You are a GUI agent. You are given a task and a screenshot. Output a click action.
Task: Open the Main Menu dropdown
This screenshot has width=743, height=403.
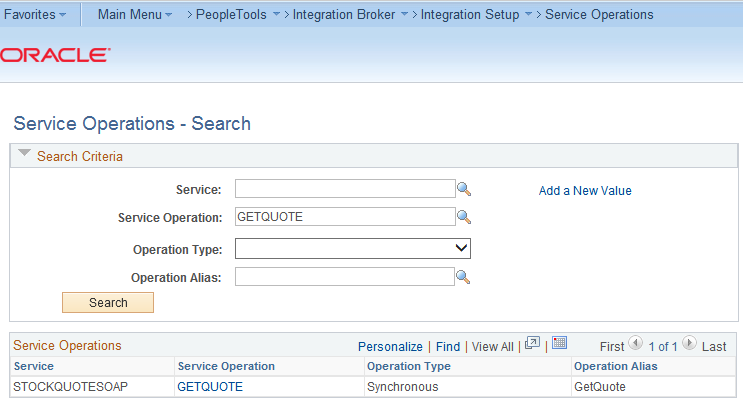(x=134, y=15)
